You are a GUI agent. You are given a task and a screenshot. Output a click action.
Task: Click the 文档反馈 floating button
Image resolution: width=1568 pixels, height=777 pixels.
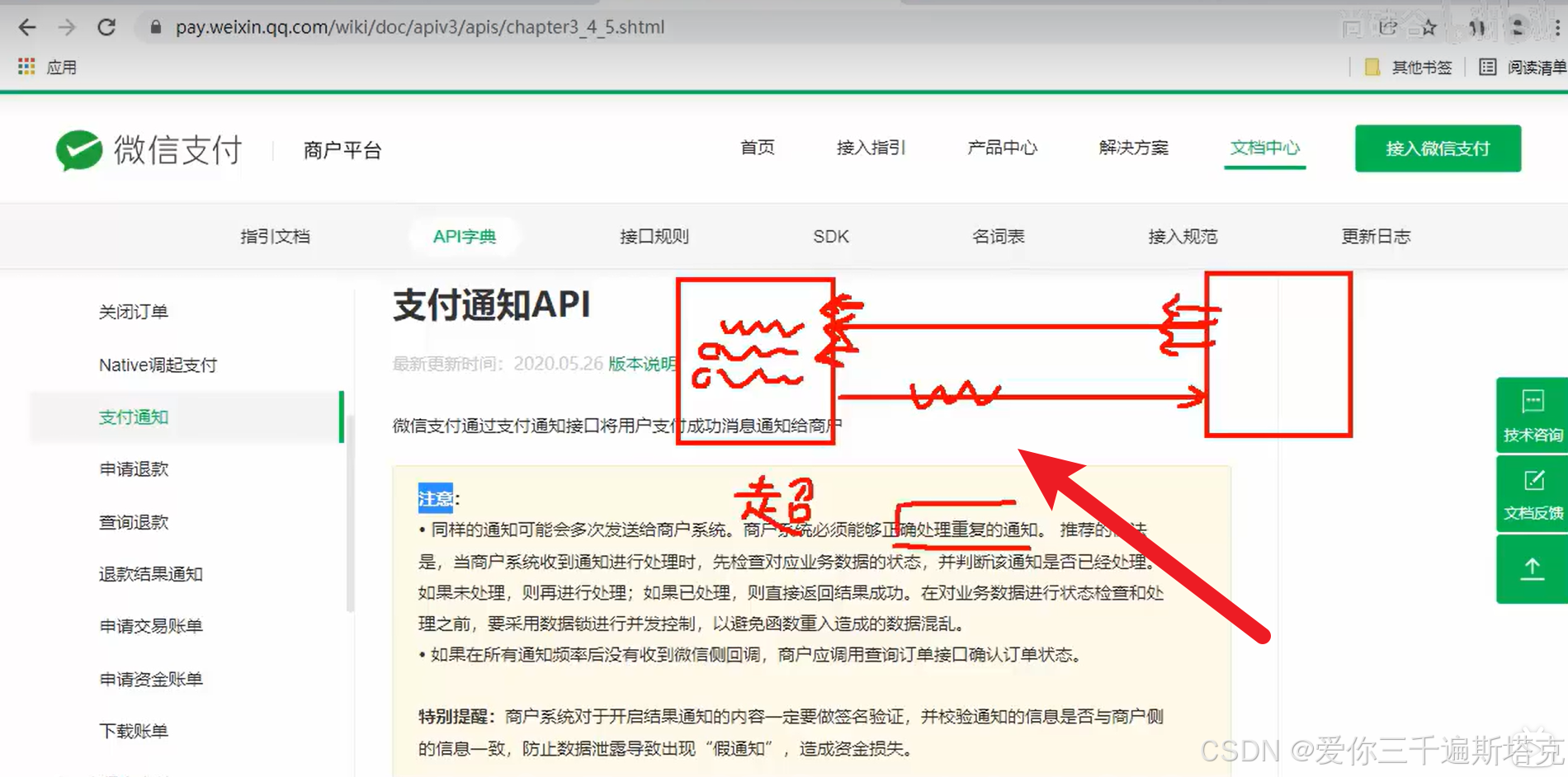[1533, 494]
